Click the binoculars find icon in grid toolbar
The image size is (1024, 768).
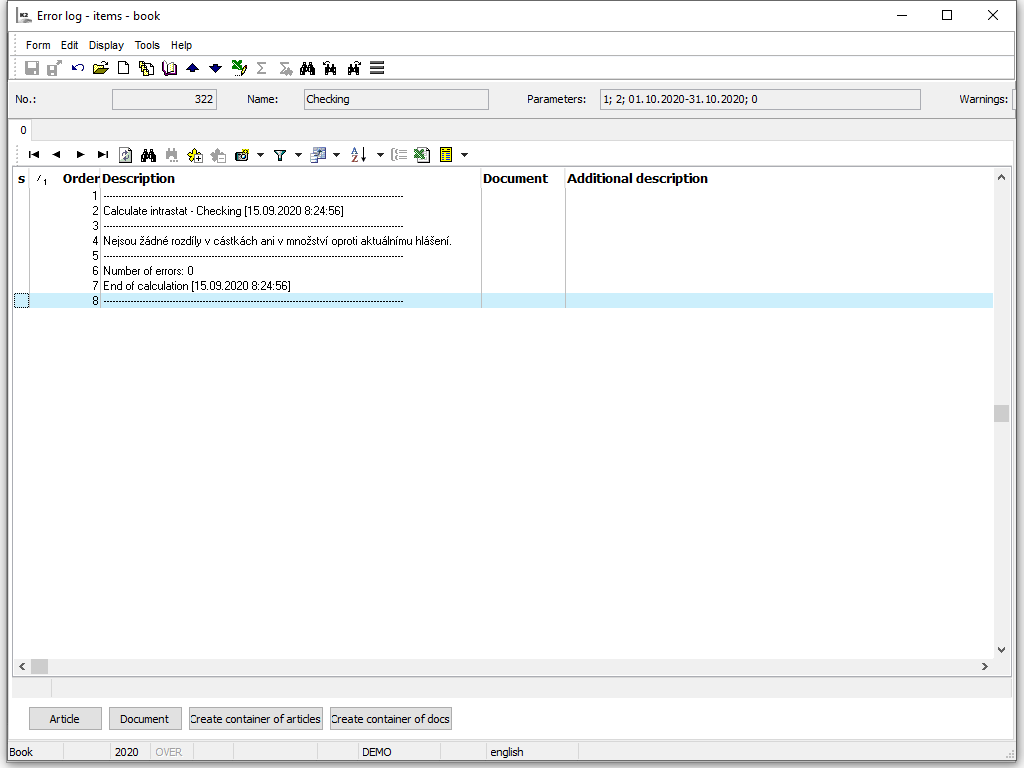pos(148,155)
